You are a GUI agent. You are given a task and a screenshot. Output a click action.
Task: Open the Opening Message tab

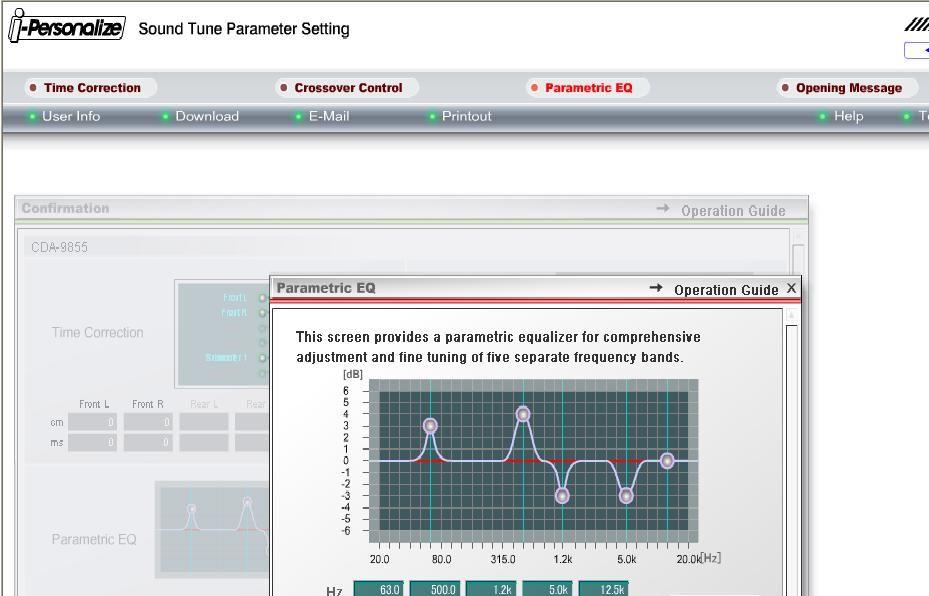pyautogui.click(x=848, y=88)
